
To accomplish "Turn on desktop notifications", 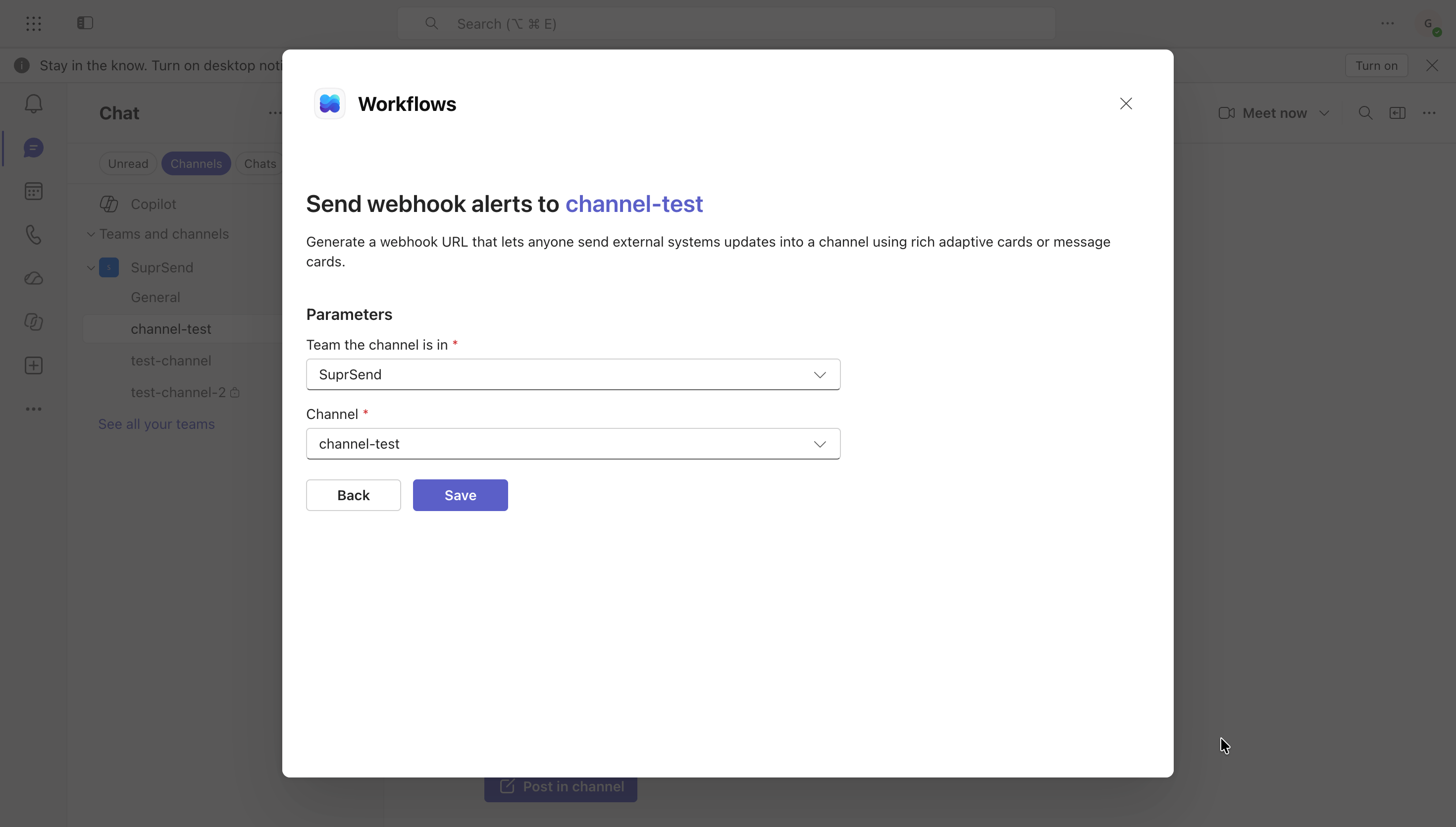I will [x=1376, y=65].
